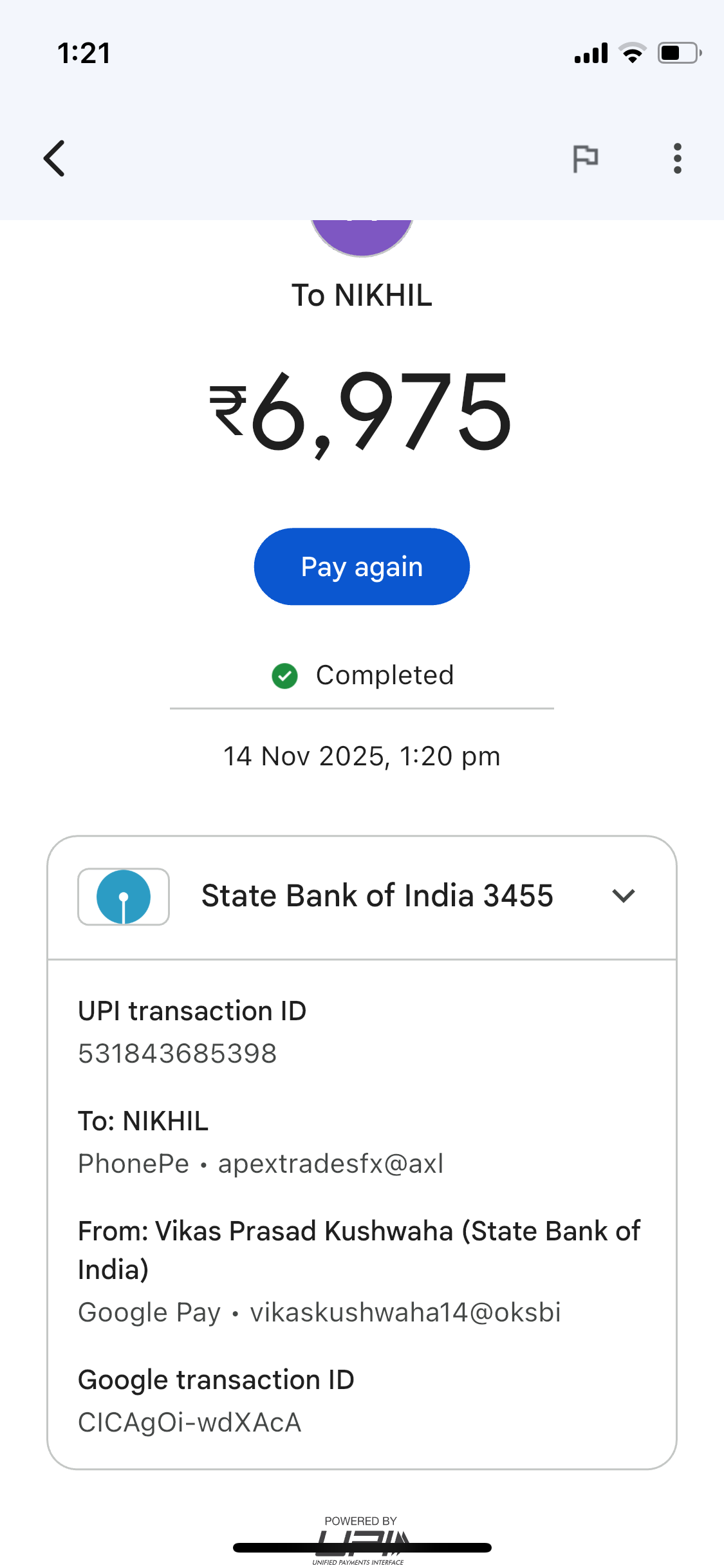Tap the ₹6,975 amount
The width and height of the screenshot is (724, 1568).
tap(362, 413)
